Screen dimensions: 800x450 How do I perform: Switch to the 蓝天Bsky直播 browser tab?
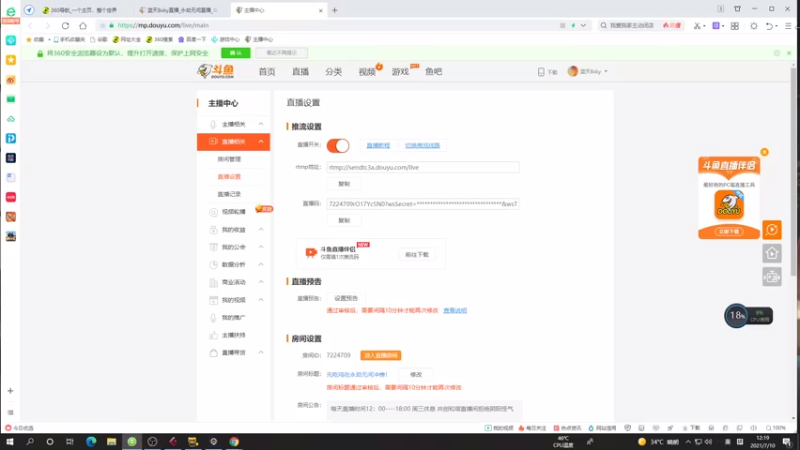pyautogui.click(x=181, y=10)
